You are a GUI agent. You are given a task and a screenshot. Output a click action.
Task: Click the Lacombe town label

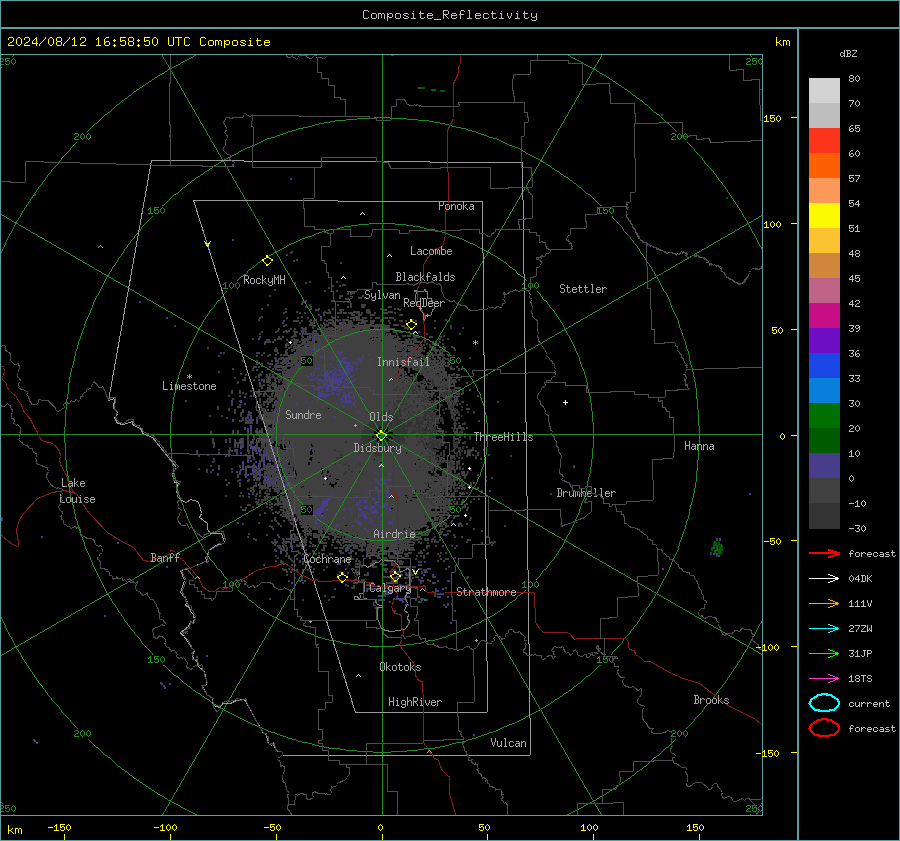[x=431, y=251]
